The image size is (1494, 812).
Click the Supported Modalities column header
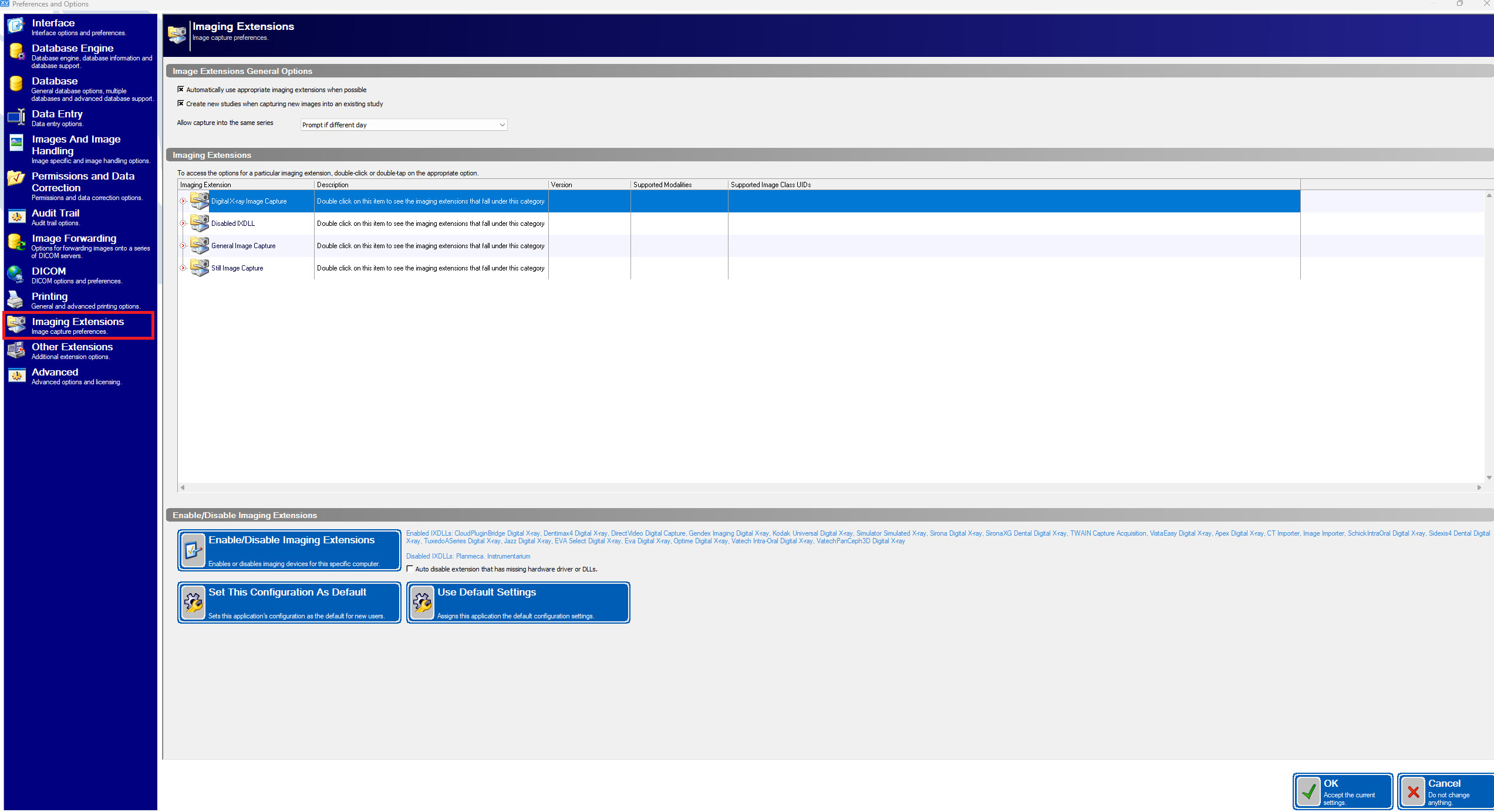pyautogui.click(x=679, y=185)
